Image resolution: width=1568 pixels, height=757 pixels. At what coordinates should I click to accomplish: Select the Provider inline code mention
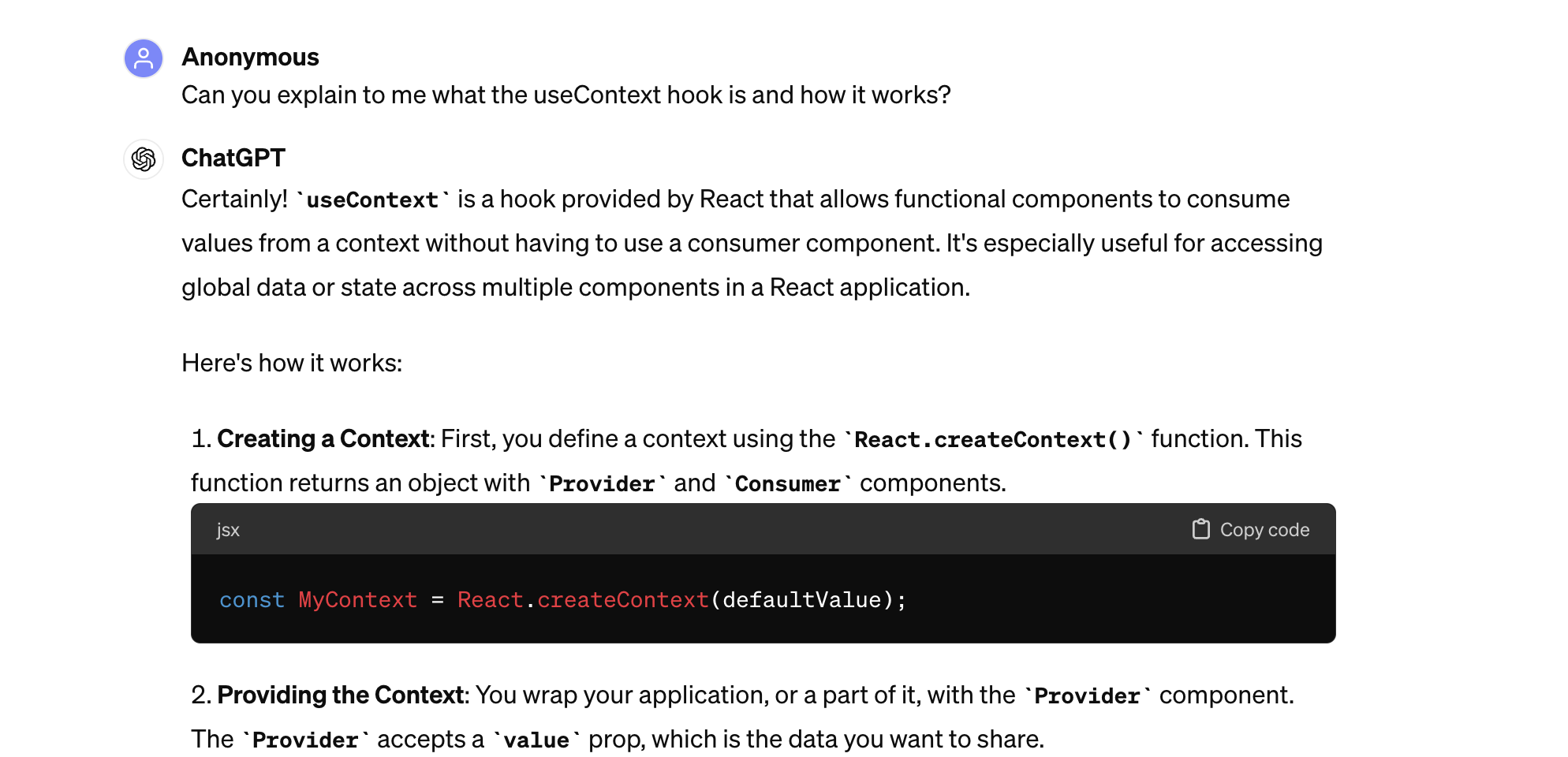click(x=603, y=483)
